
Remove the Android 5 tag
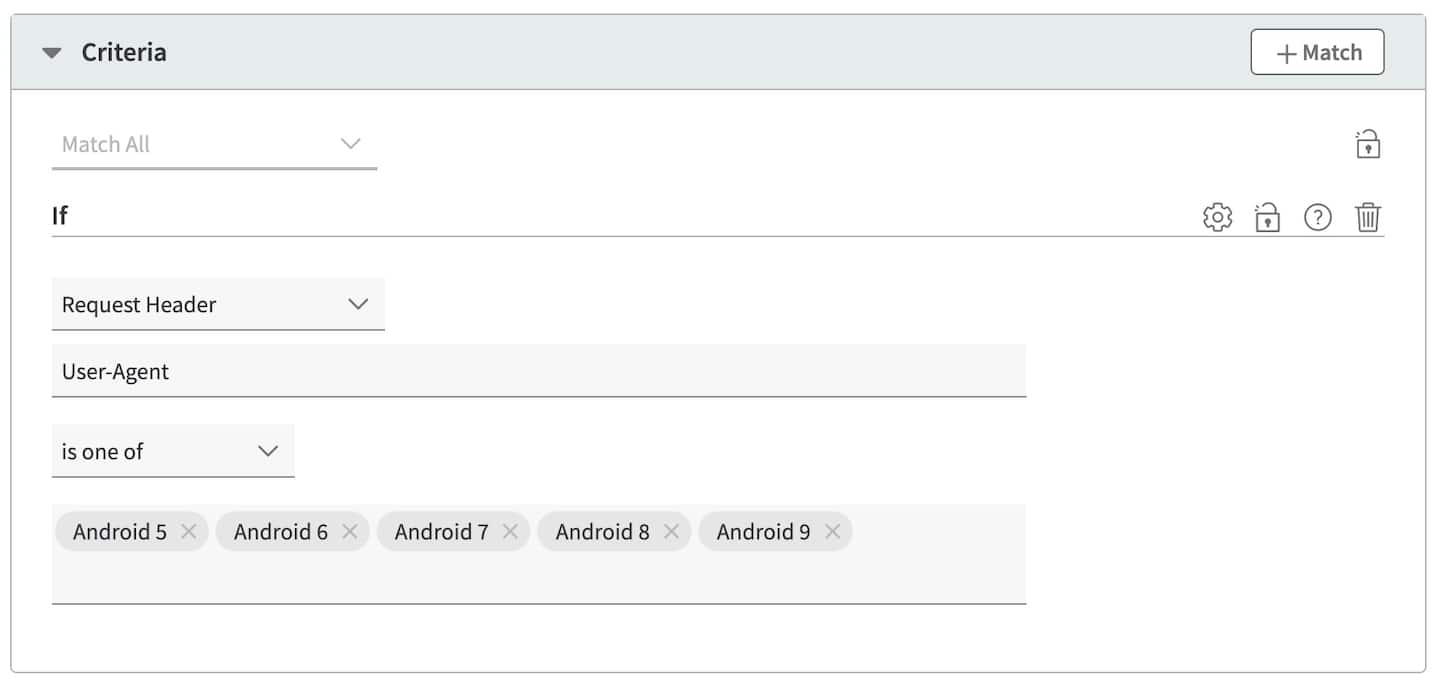click(x=188, y=532)
